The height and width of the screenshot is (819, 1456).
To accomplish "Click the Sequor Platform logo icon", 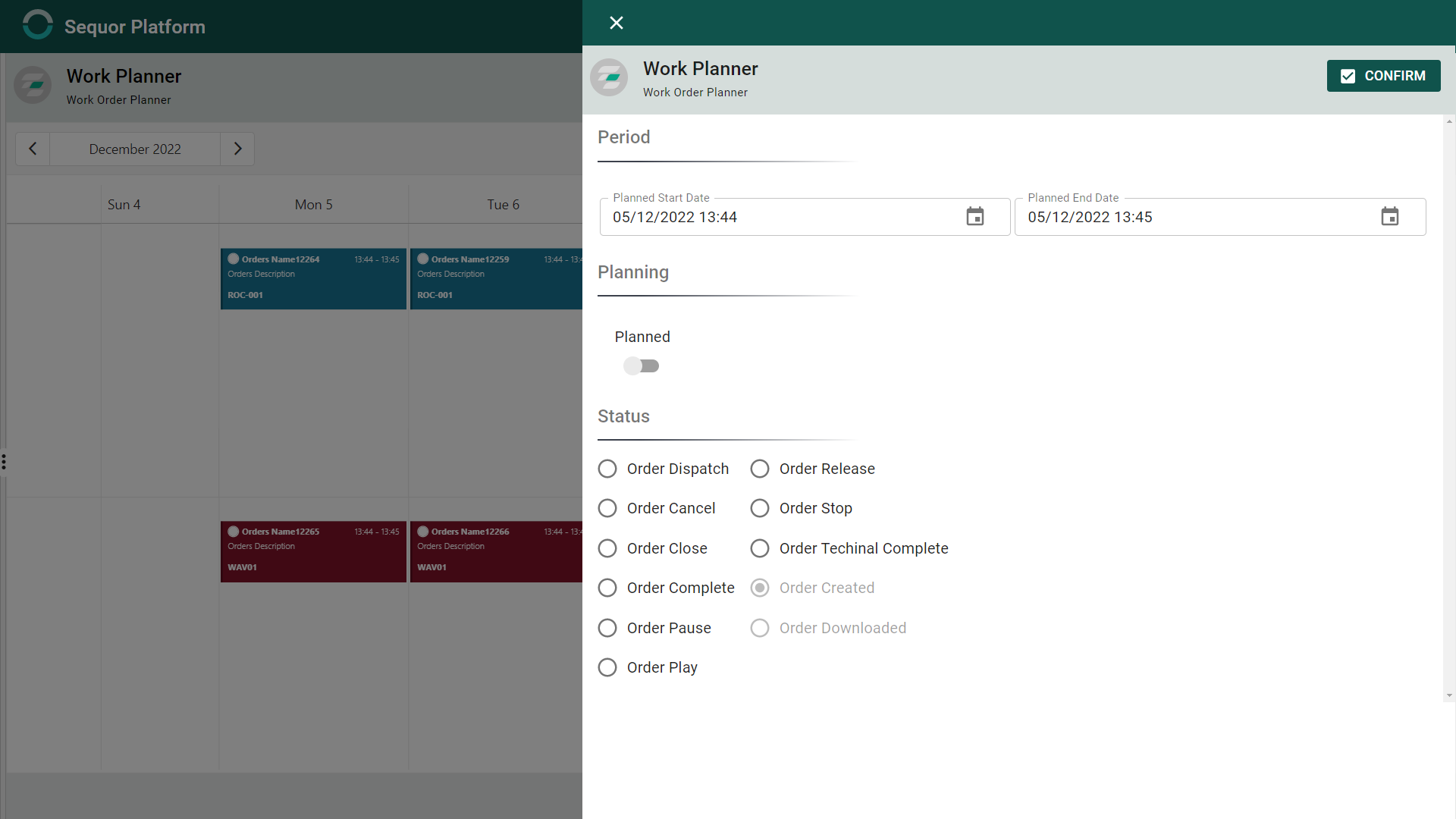I will pyautogui.click(x=37, y=25).
